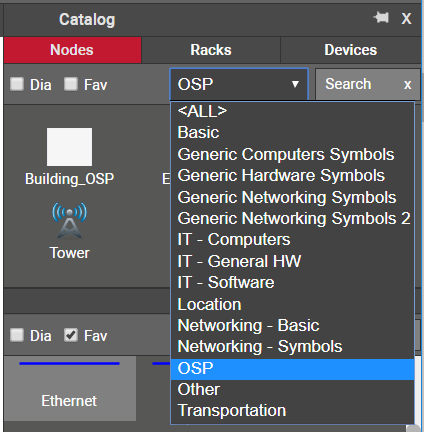Viewport: 424px width, 432px height.
Task: Enable the top Fav checkbox
Action: click(x=71, y=84)
